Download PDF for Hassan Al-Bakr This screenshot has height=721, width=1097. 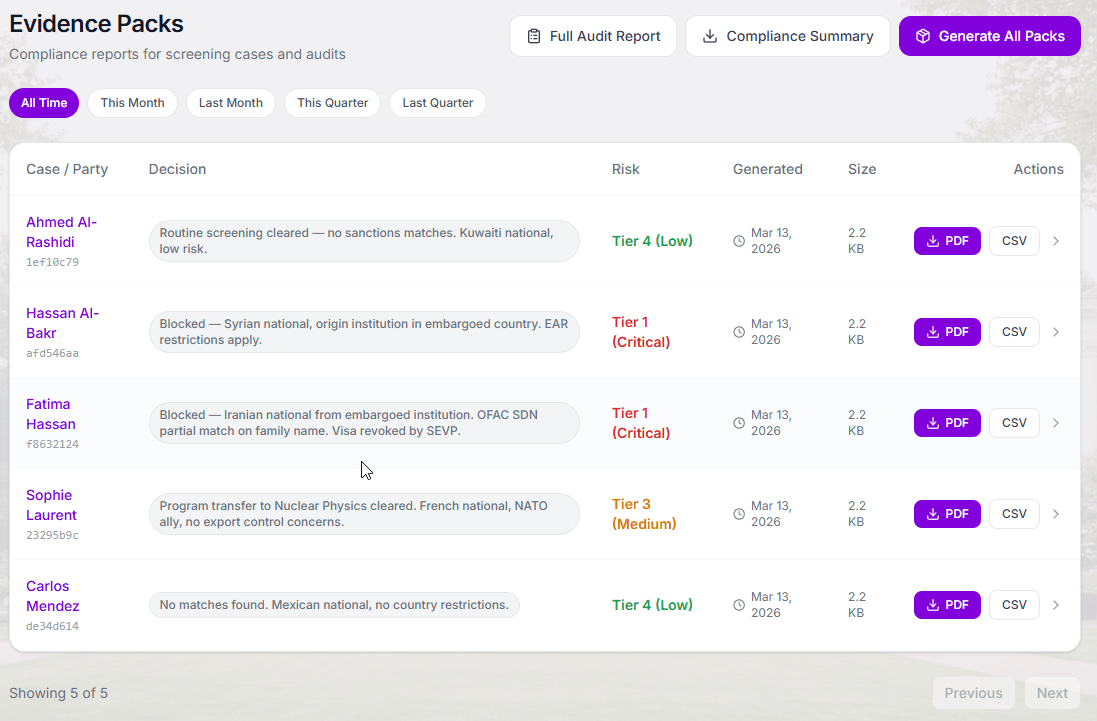(947, 332)
